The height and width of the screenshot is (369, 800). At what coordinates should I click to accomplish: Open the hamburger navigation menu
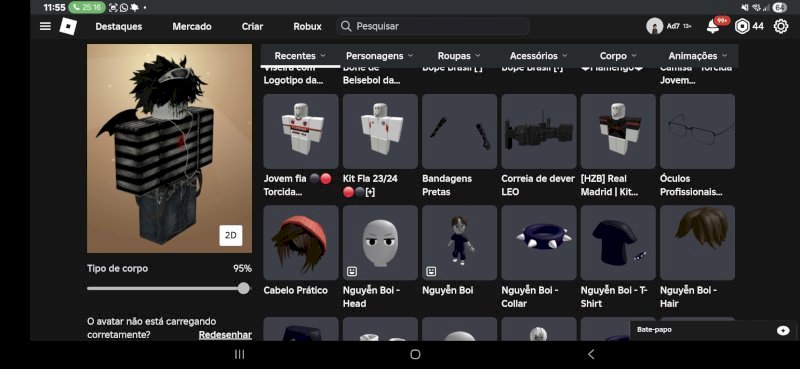45,26
